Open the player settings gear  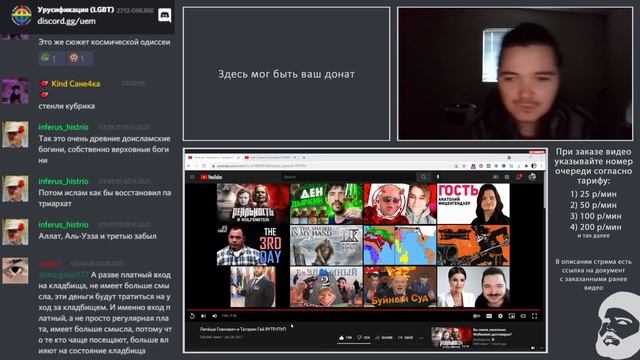click(x=500, y=316)
